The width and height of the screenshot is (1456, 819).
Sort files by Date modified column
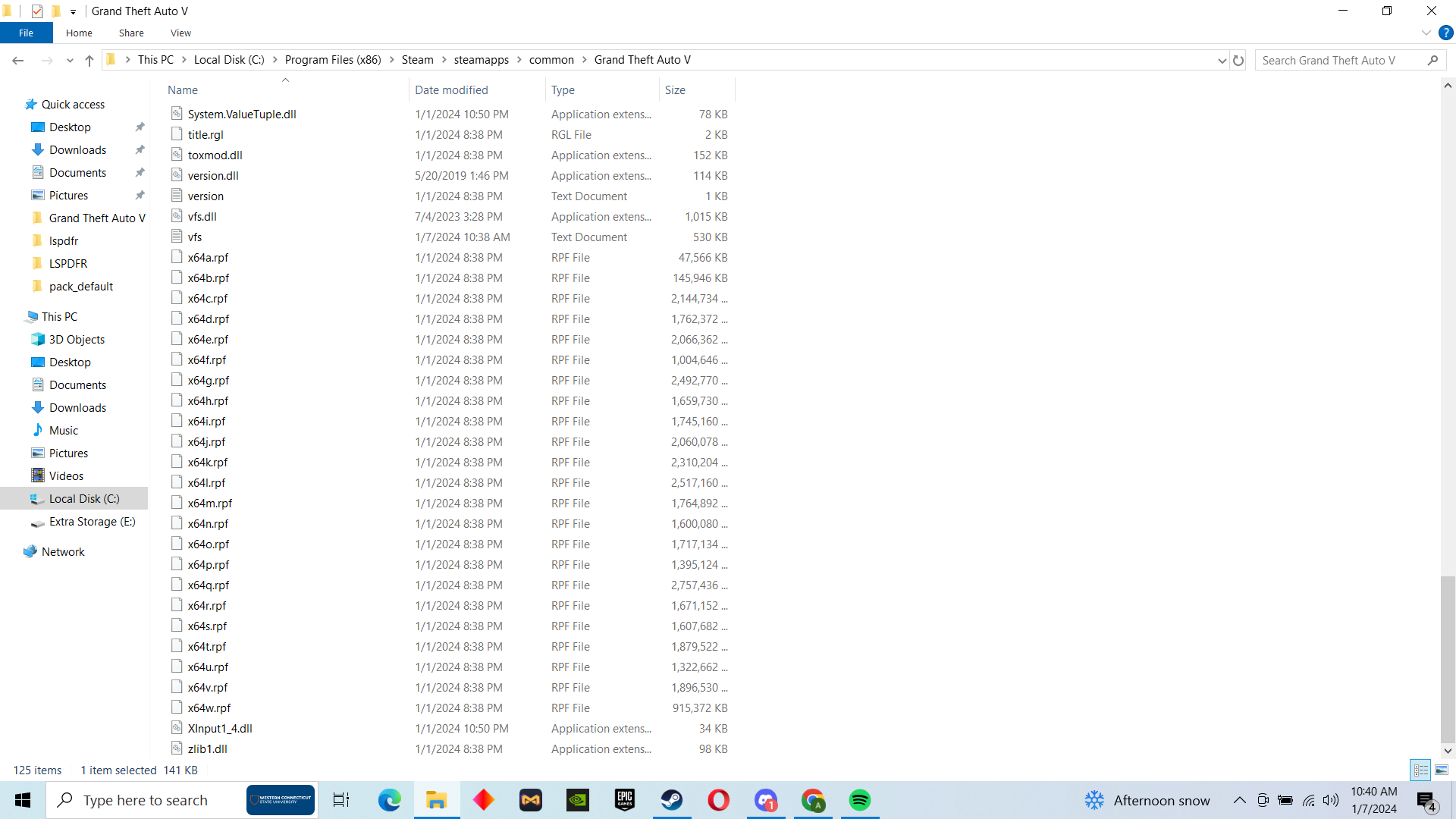tap(451, 89)
